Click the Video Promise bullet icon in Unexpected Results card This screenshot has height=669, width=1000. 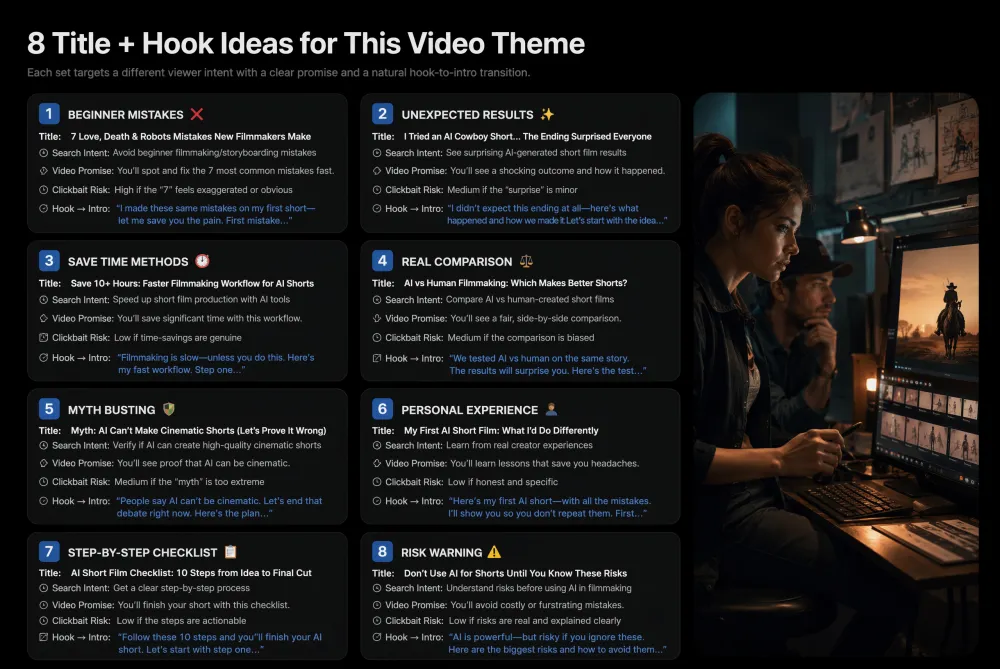(377, 171)
